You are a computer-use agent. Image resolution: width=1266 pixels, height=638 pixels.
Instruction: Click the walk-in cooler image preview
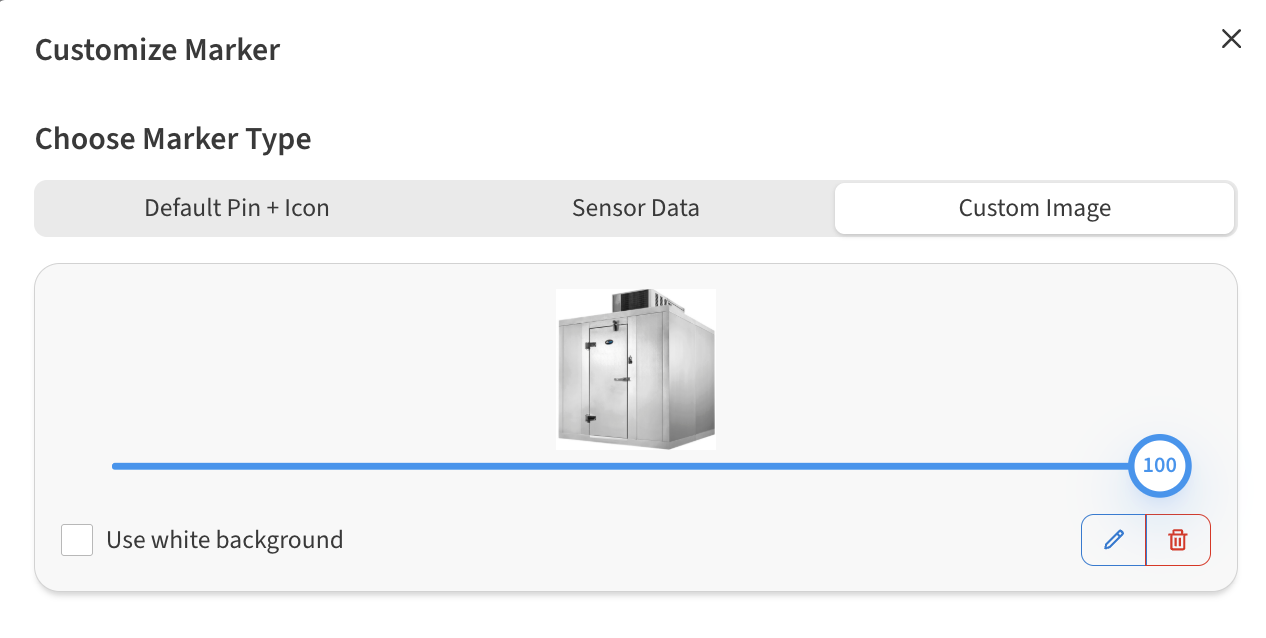pos(636,369)
